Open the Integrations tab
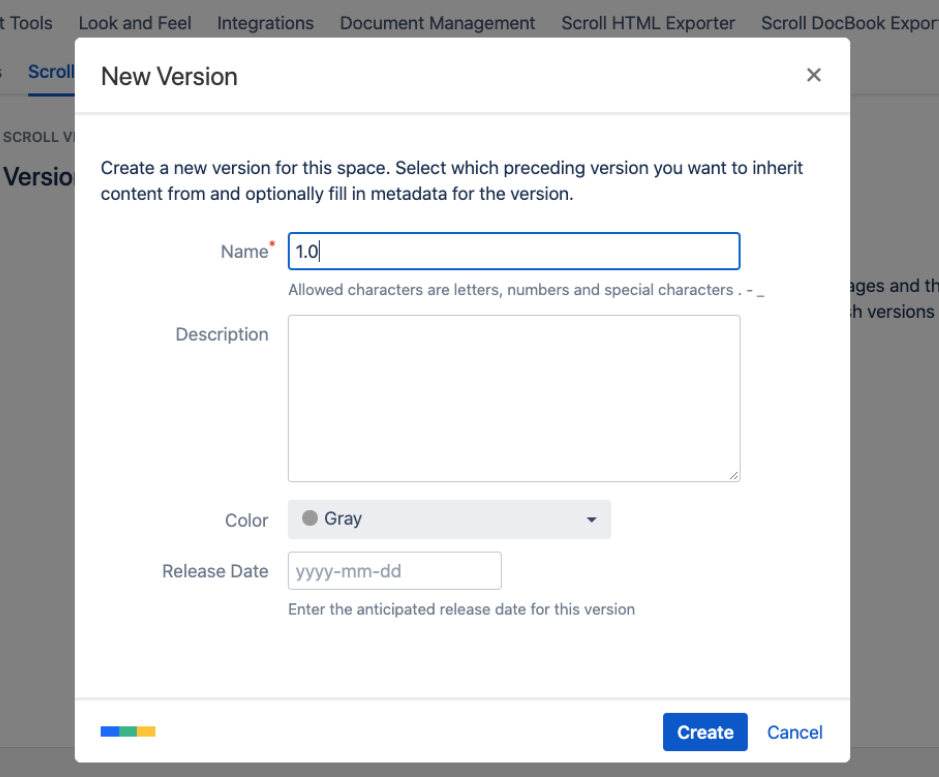 [x=265, y=22]
